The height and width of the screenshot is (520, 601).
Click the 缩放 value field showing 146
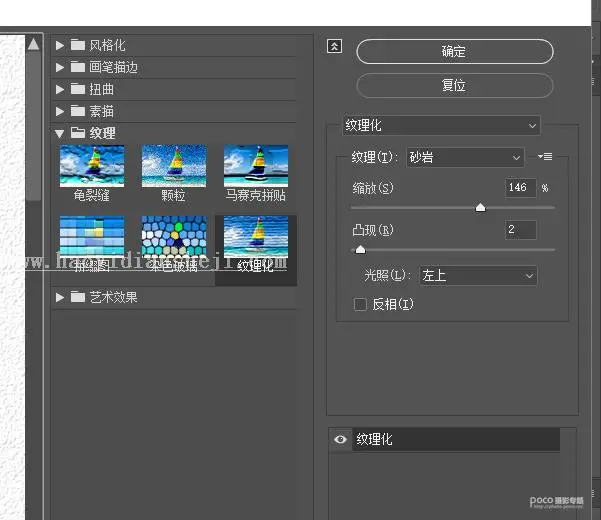[520, 188]
